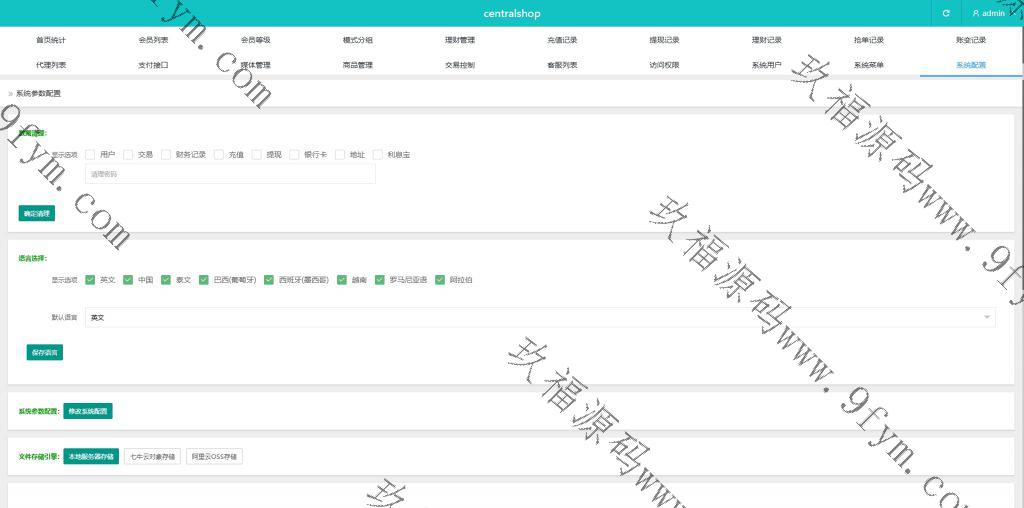This screenshot has width=1024, height=508.
Task: Focus the 清理密码 input field
Action: click(x=230, y=174)
